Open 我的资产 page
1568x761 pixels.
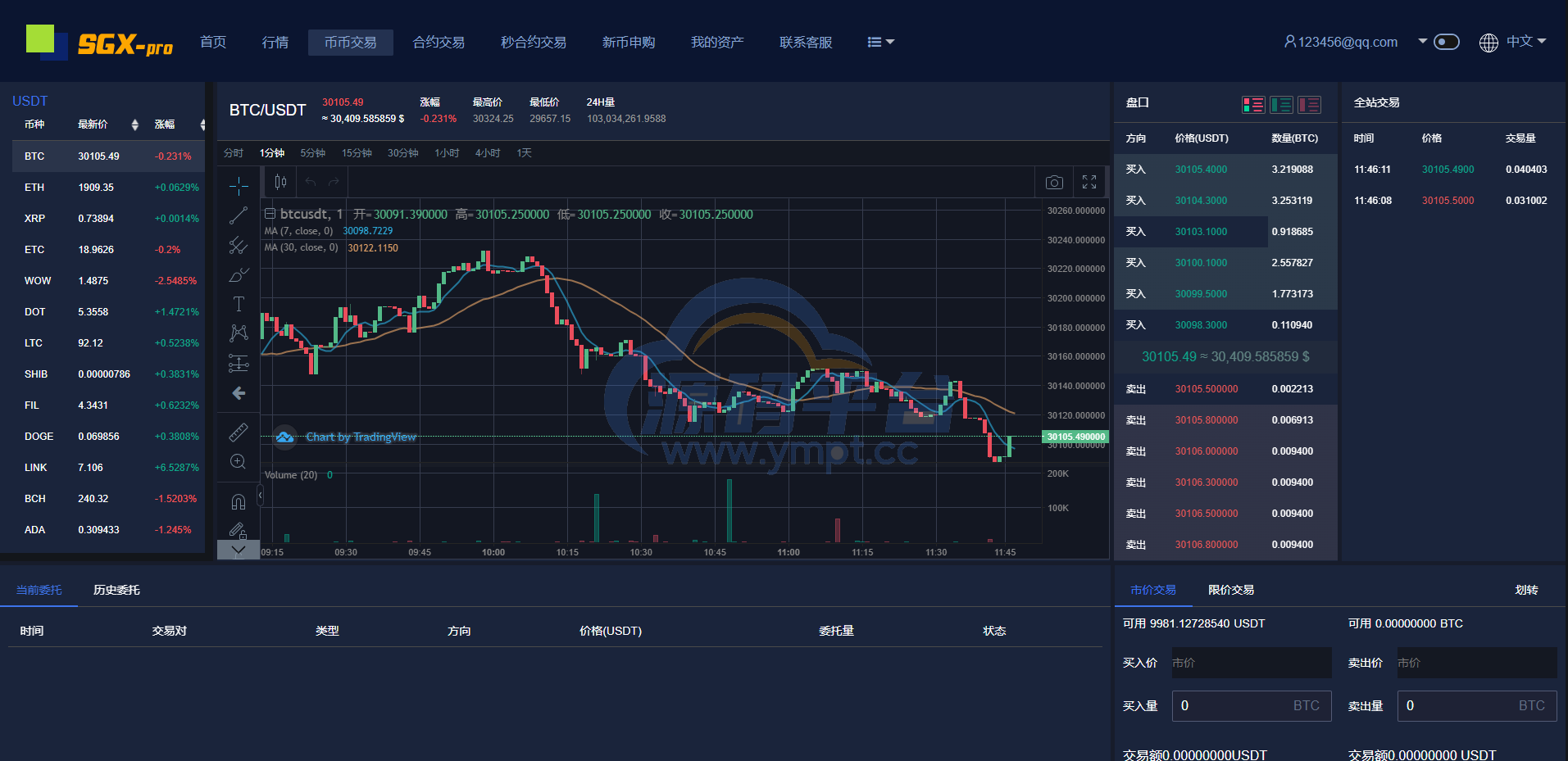click(x=717, y=42)
